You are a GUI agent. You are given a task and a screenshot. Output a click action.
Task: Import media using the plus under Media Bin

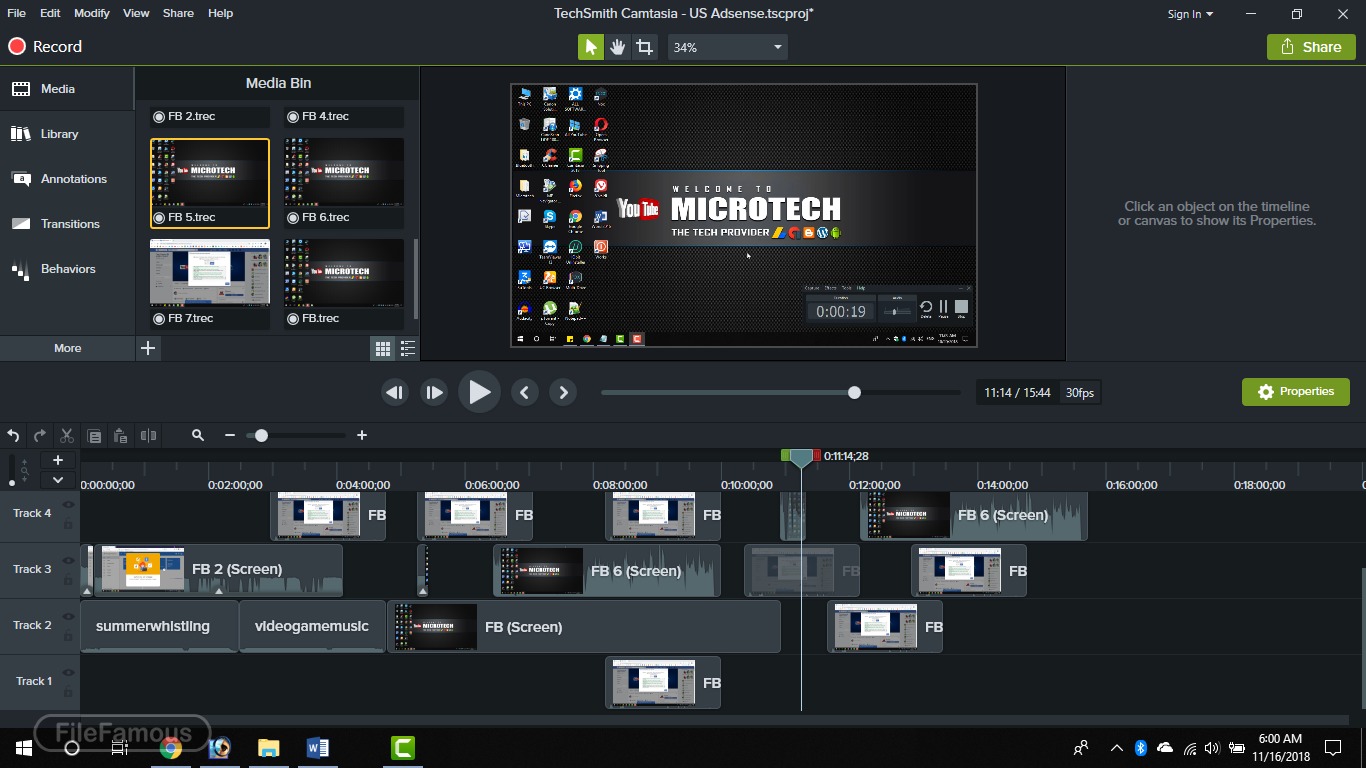[x=148, y=348]
